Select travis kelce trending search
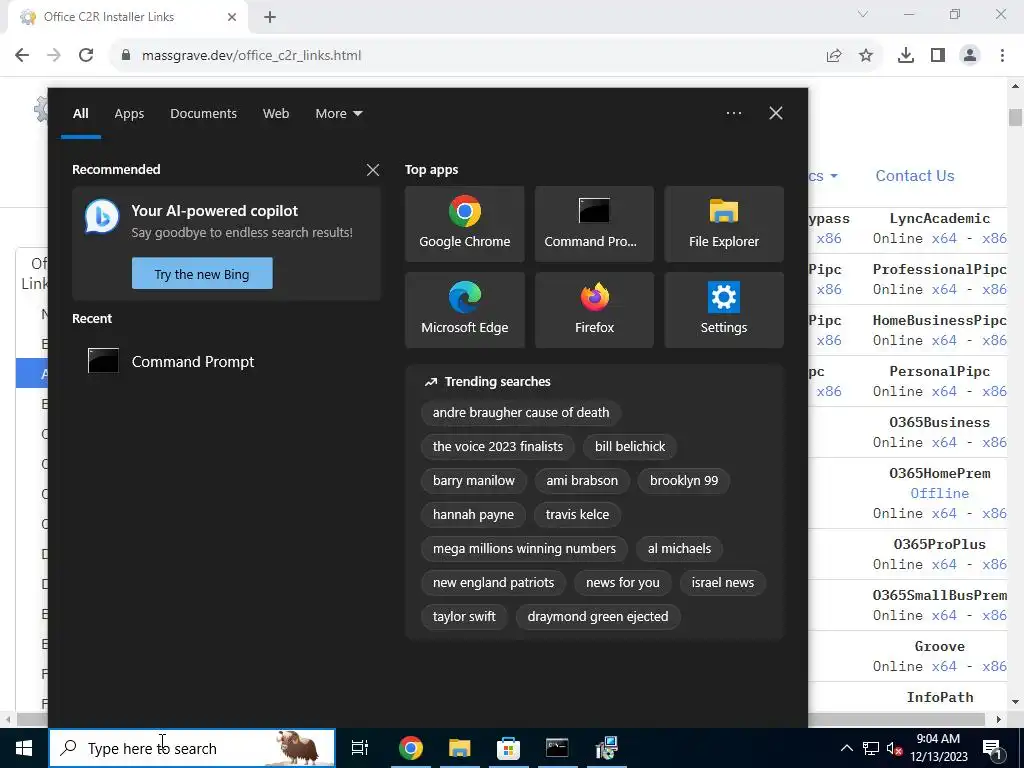The height and width of the screenshot is (768, 1024). click(x=577, y=515)
